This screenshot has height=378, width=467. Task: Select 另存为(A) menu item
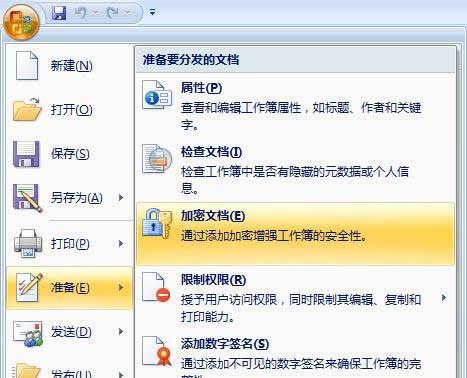click(x=69, y=198)
